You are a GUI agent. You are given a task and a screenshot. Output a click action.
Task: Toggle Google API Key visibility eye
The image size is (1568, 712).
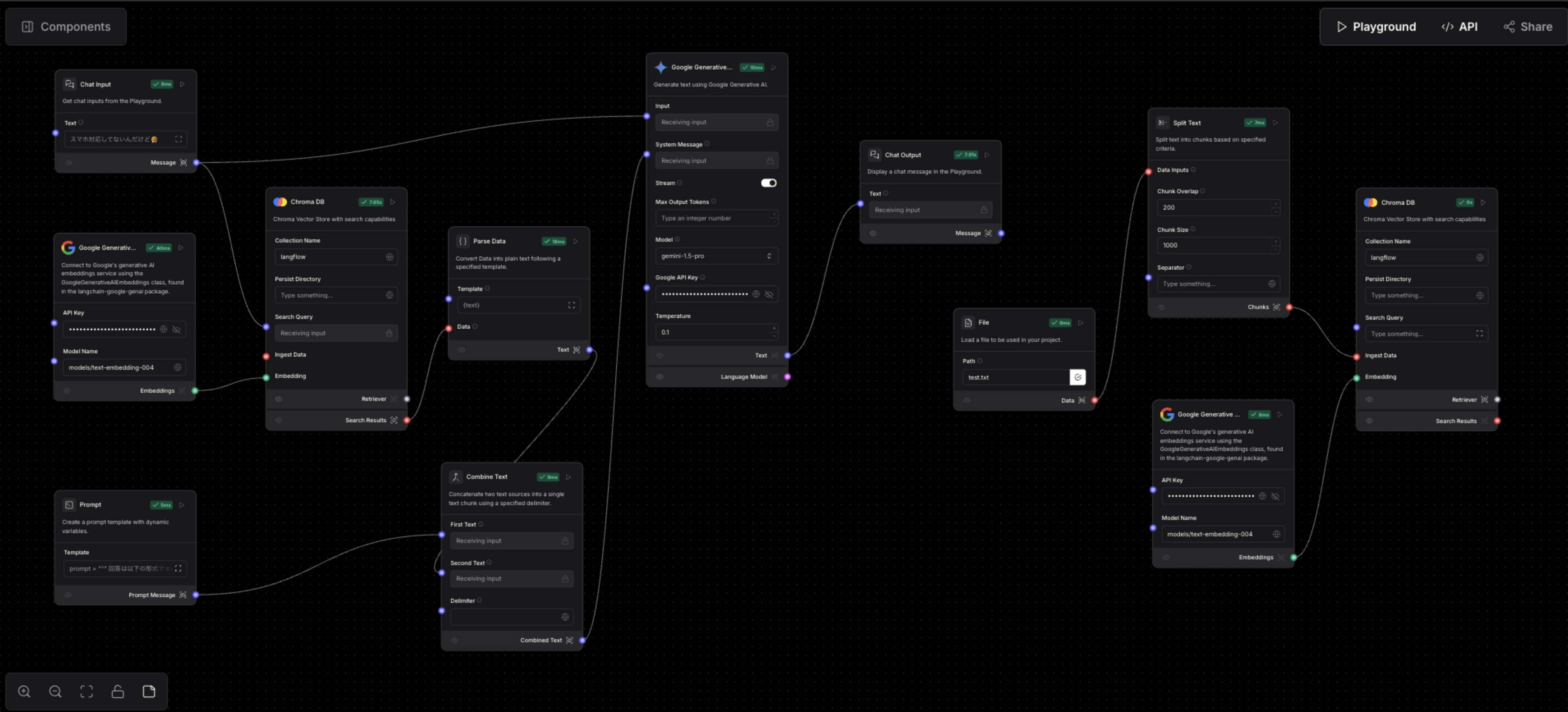[x=769, y=294]
